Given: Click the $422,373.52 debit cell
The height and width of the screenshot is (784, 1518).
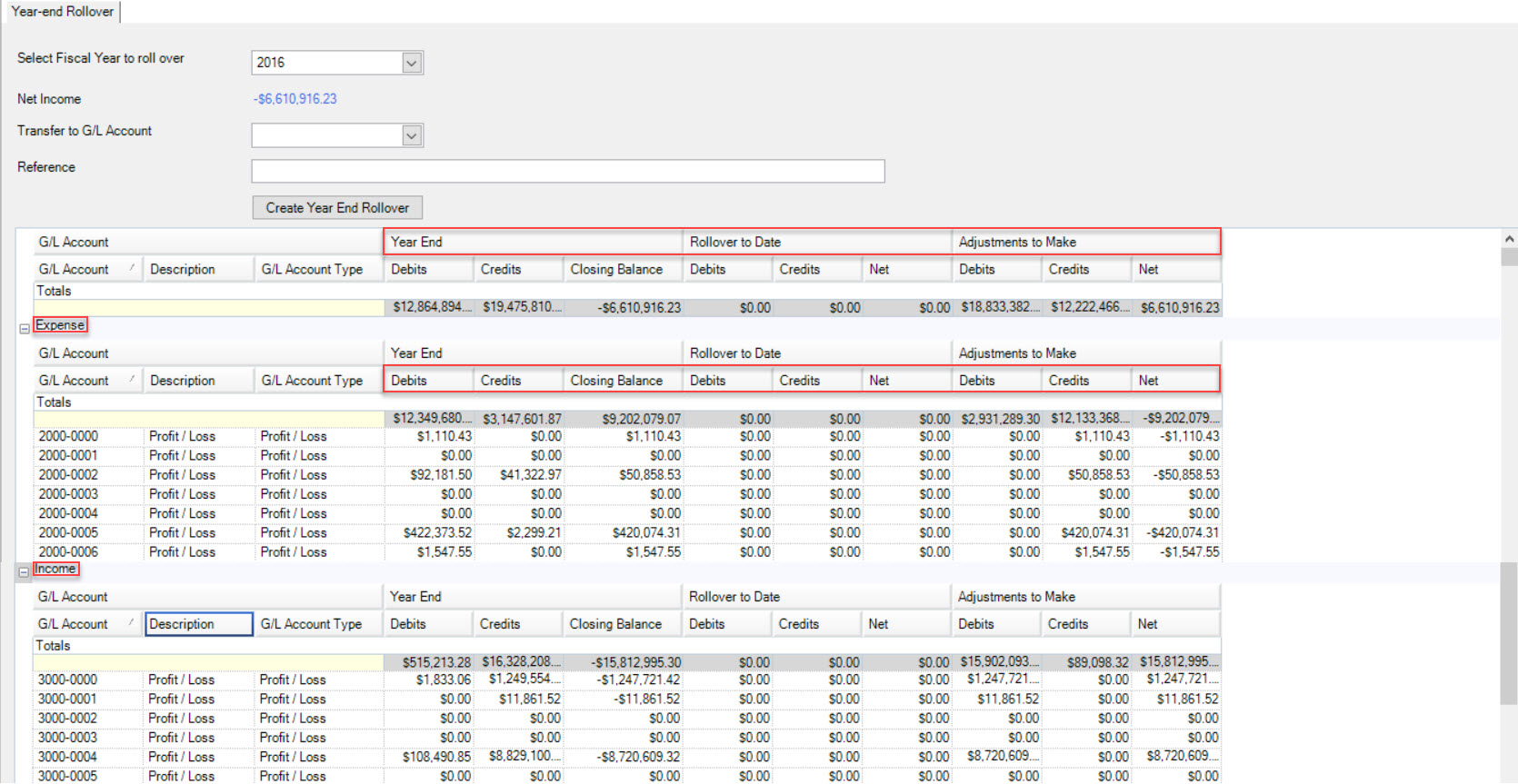Looking at the screenshot, I should pyautogui.click(x=429, y=533).
